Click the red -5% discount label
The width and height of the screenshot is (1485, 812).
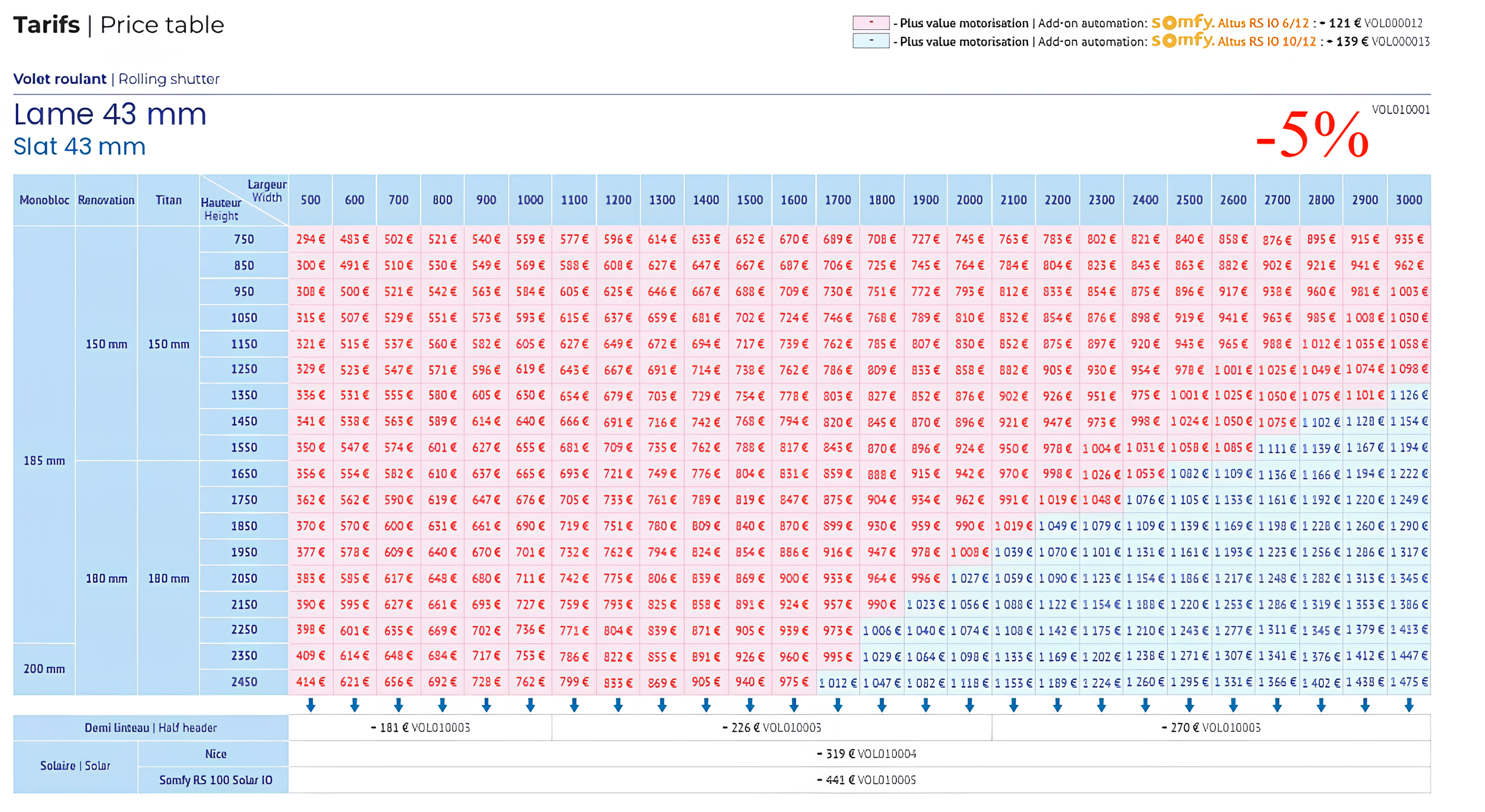click(1313, 135)
